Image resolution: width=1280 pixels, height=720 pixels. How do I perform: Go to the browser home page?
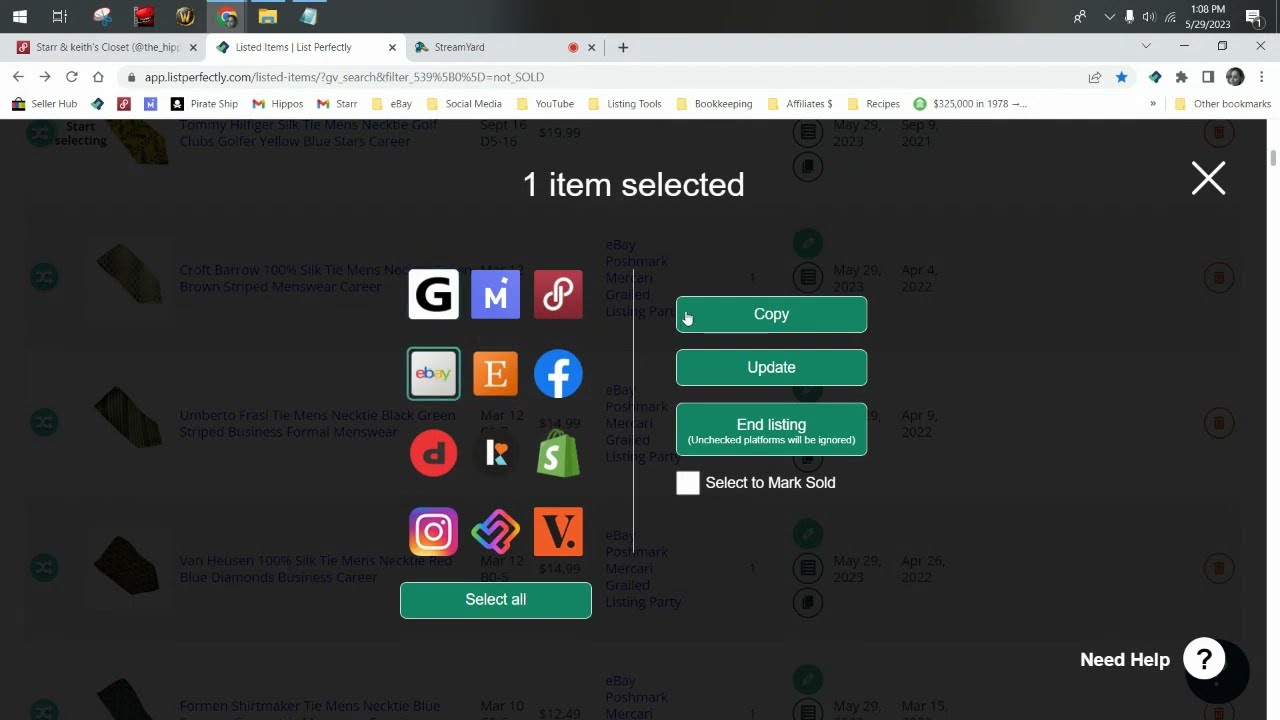point(98,77)
